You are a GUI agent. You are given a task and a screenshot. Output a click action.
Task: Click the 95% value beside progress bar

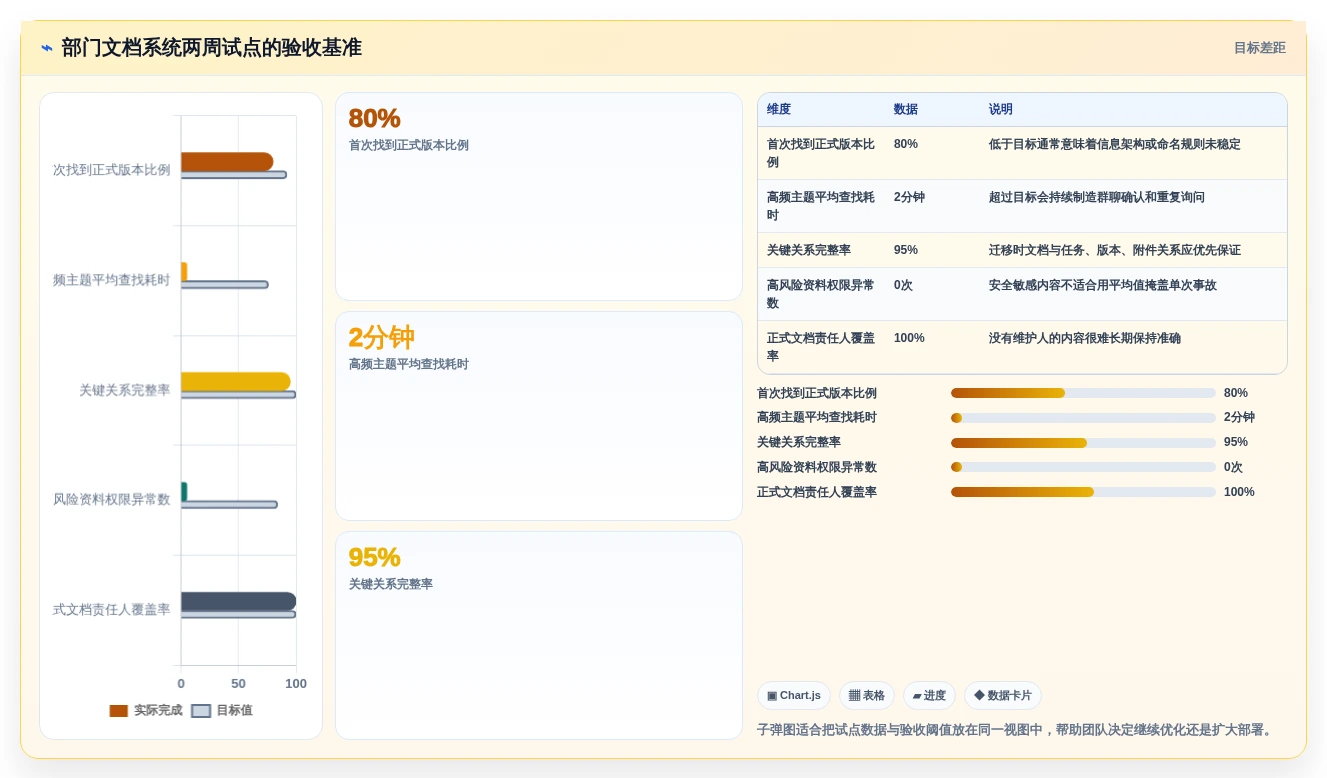tap(1236, 442)
